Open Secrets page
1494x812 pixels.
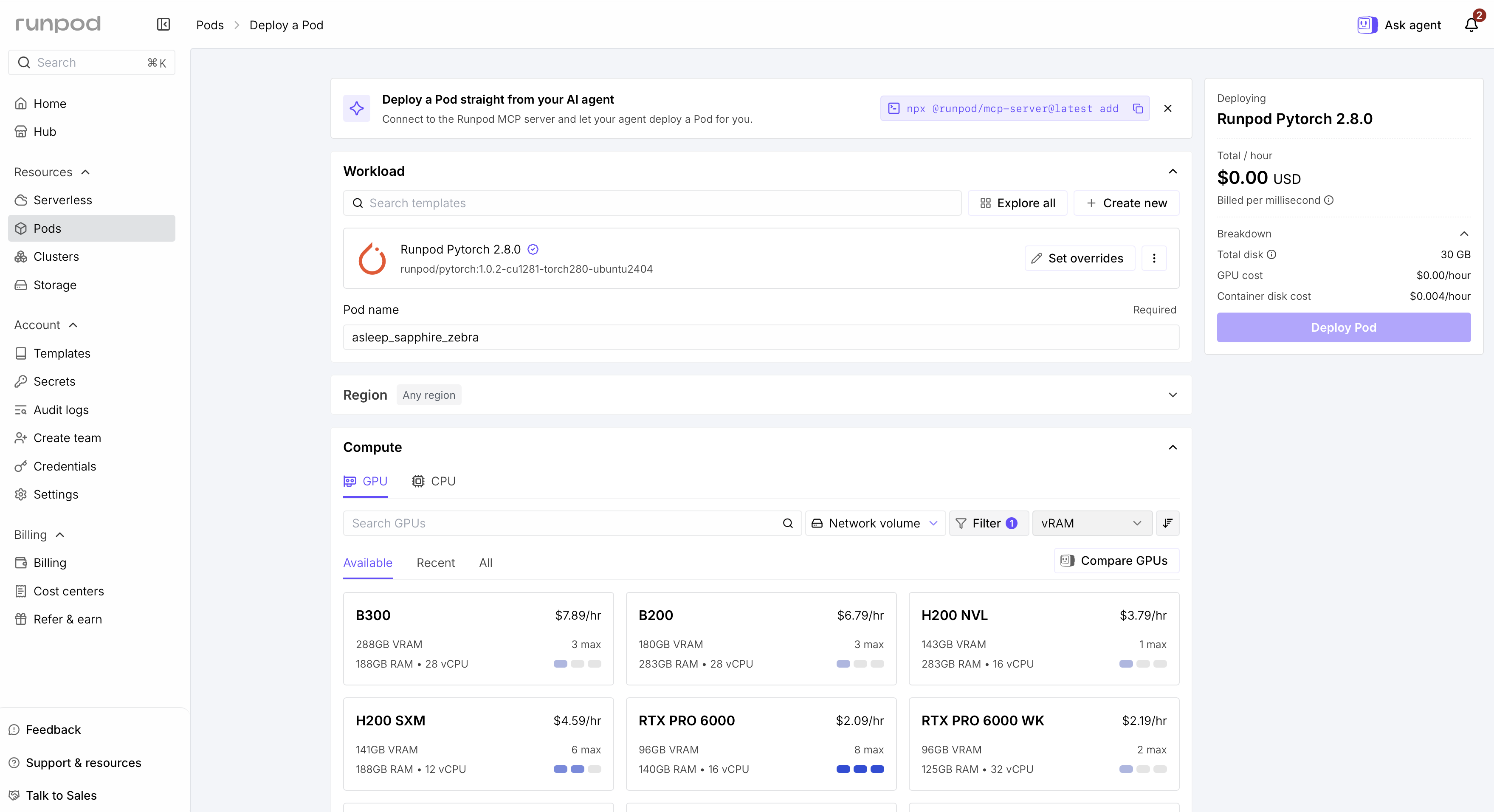pyautogui.click(x=92, y=381)
